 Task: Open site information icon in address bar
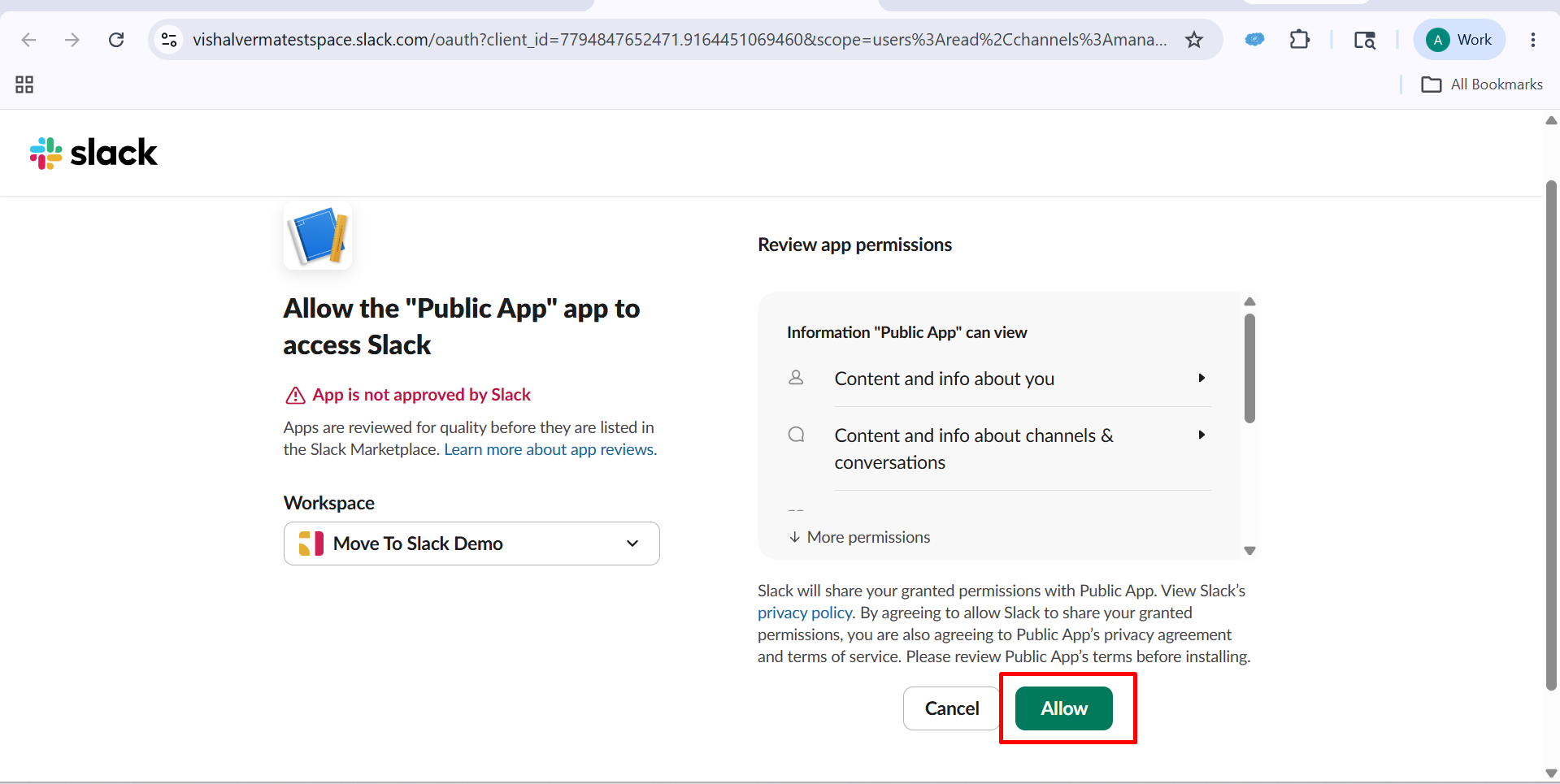tap(169, 40)
